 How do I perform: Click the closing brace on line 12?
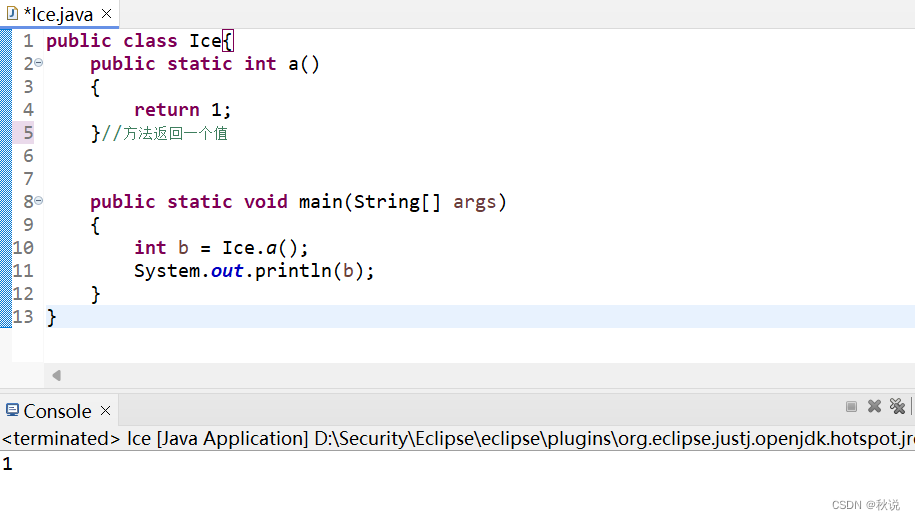coord(95,294)
